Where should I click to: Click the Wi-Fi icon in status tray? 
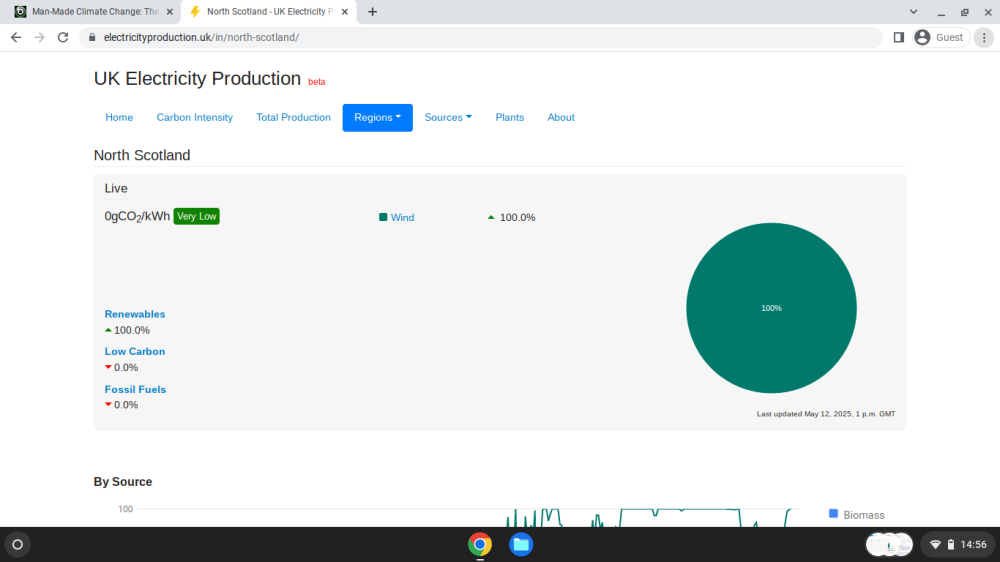(936, 545)
